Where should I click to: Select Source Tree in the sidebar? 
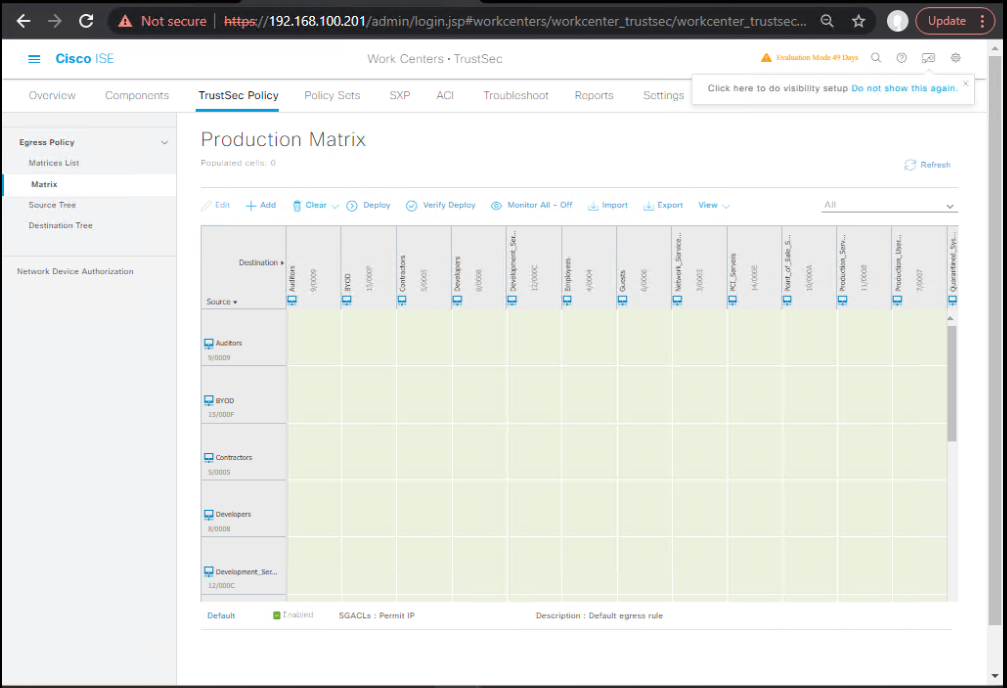[x=52, y=205]
